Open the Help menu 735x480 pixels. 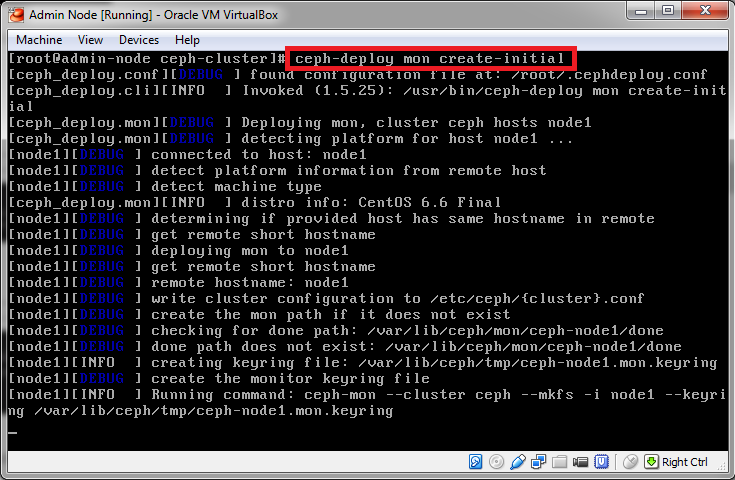(x=187, y=40)
